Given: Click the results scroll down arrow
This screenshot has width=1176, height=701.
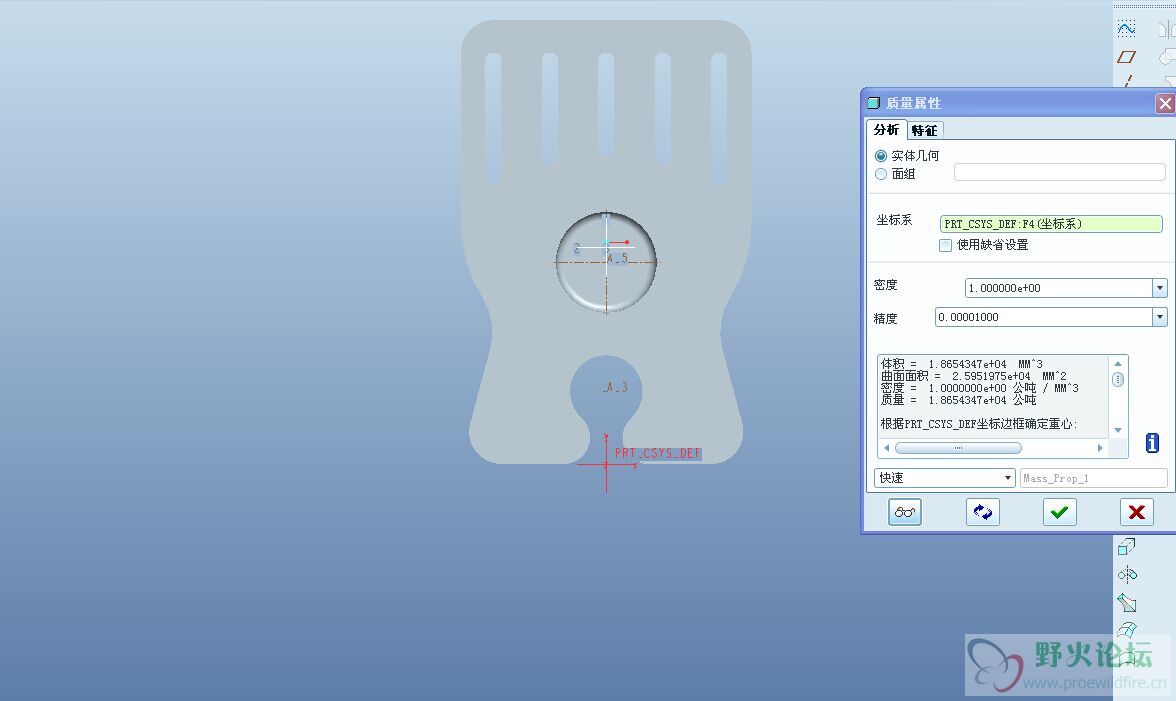Looking at the screenshot, I should pyautogui.click(x=1118, y=430).
